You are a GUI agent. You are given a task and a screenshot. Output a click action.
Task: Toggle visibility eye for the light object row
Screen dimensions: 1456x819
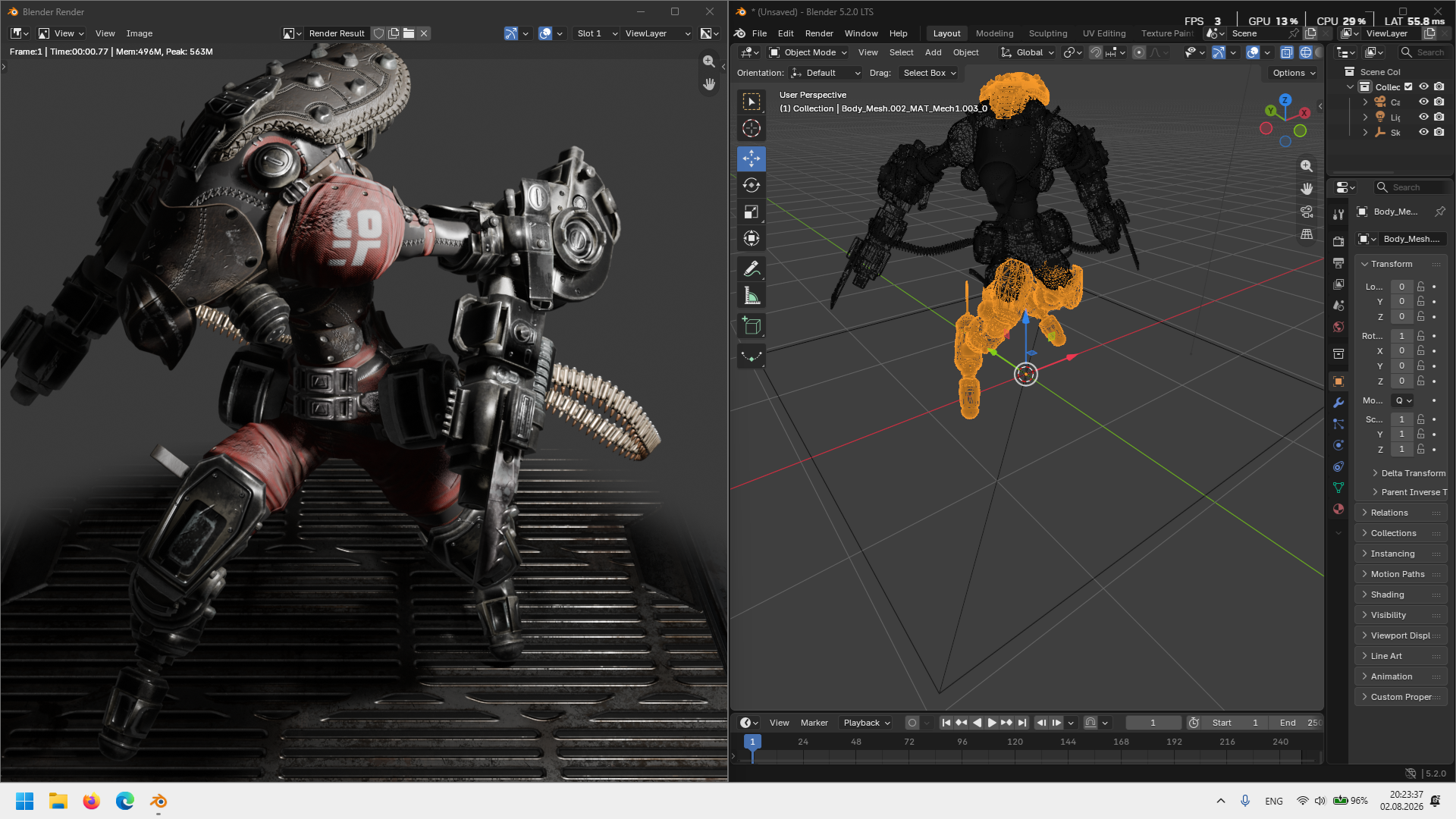1423,117
